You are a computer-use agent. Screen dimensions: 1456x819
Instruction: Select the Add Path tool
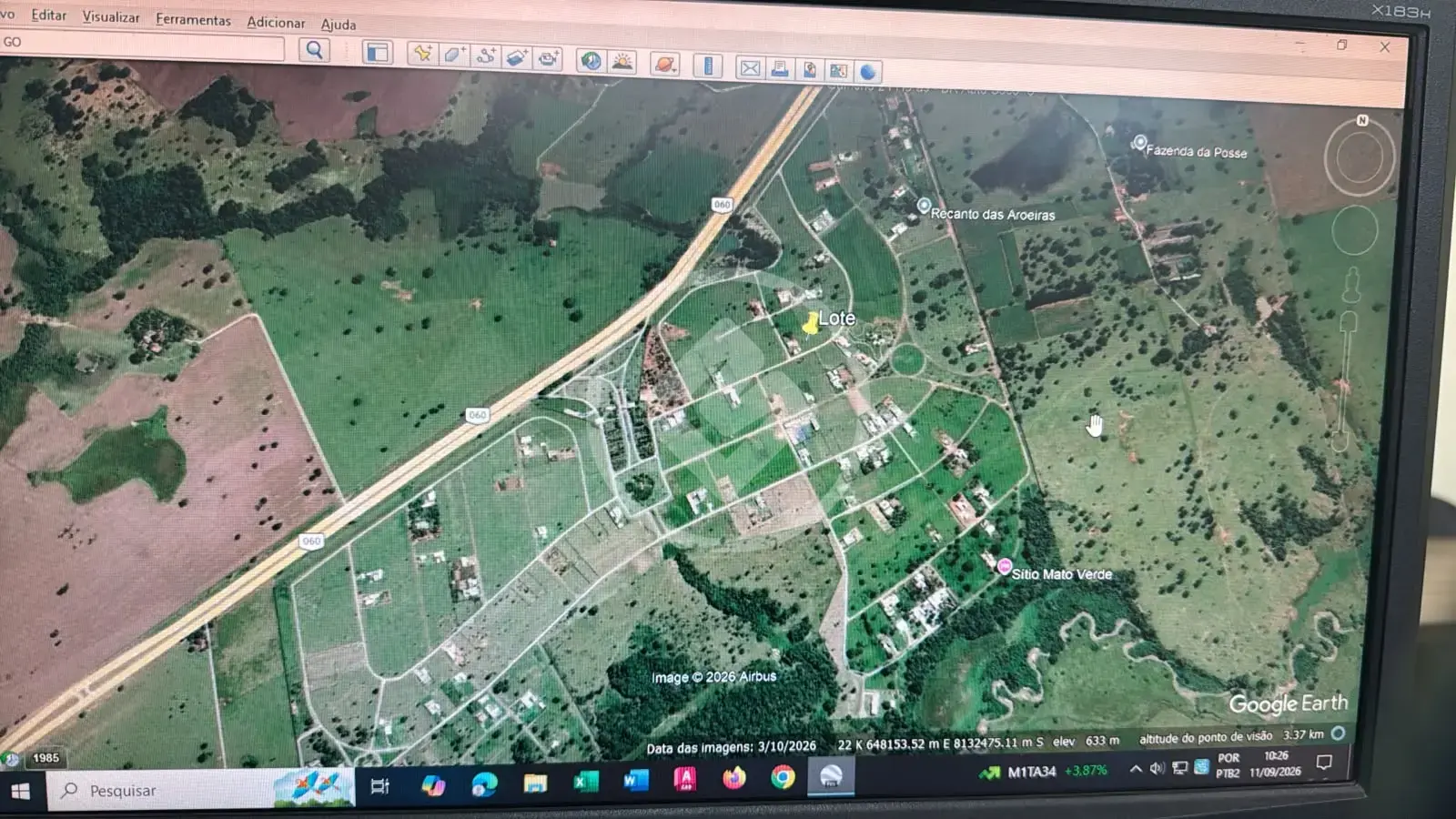click(486, 56)
